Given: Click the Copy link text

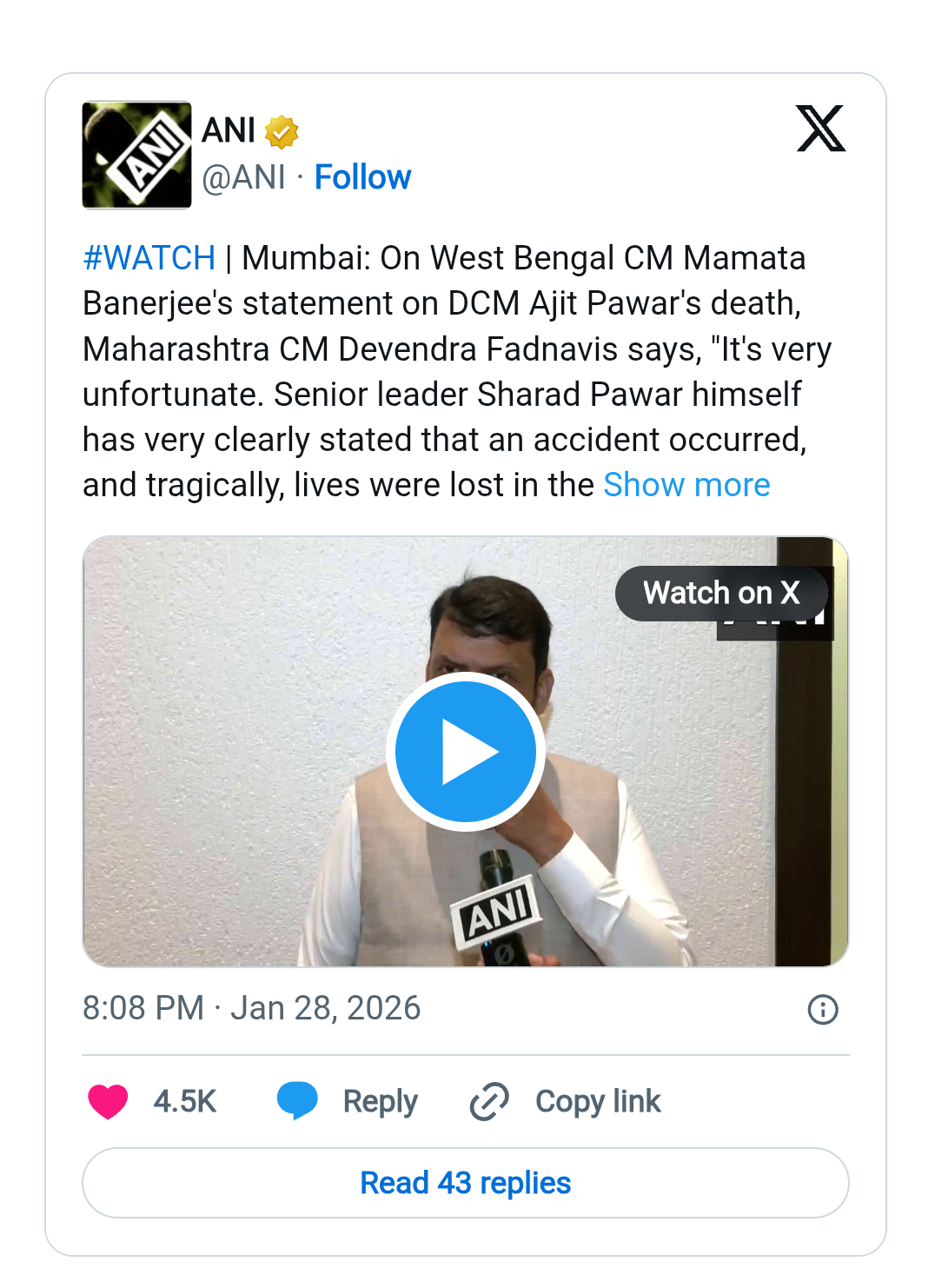Looking at the screenshot, I should coord(598,1101).
